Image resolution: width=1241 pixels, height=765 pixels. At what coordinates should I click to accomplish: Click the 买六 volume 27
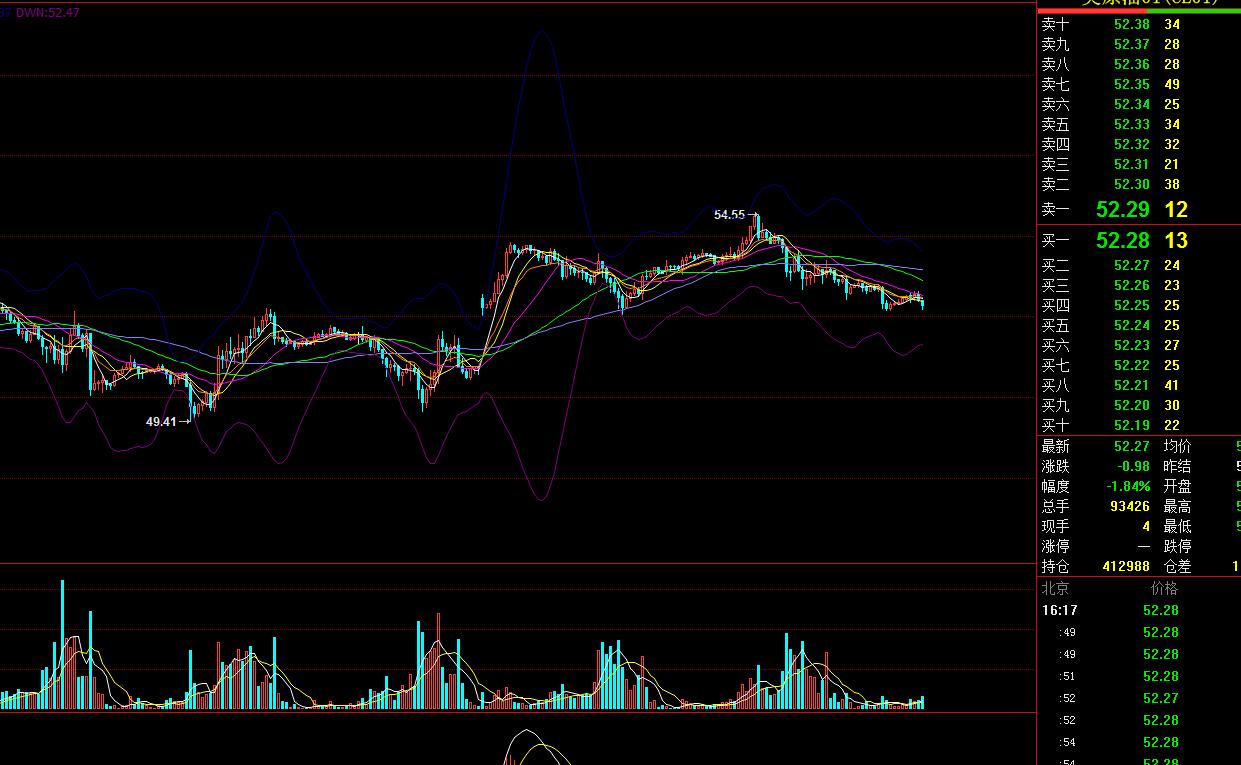point(1172,345)
